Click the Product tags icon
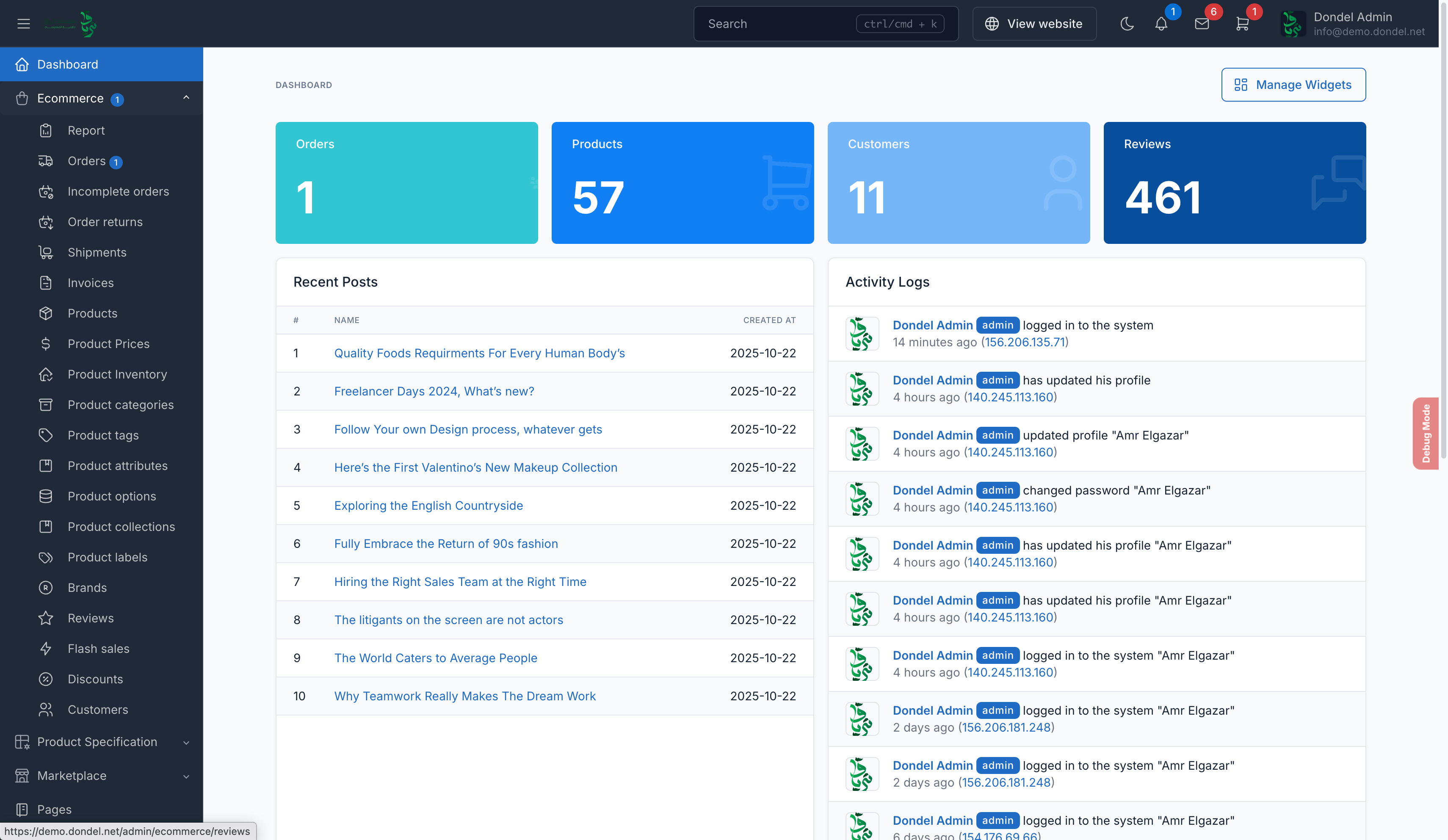The height and width of the screenshot is (840, 1448). 46,436
